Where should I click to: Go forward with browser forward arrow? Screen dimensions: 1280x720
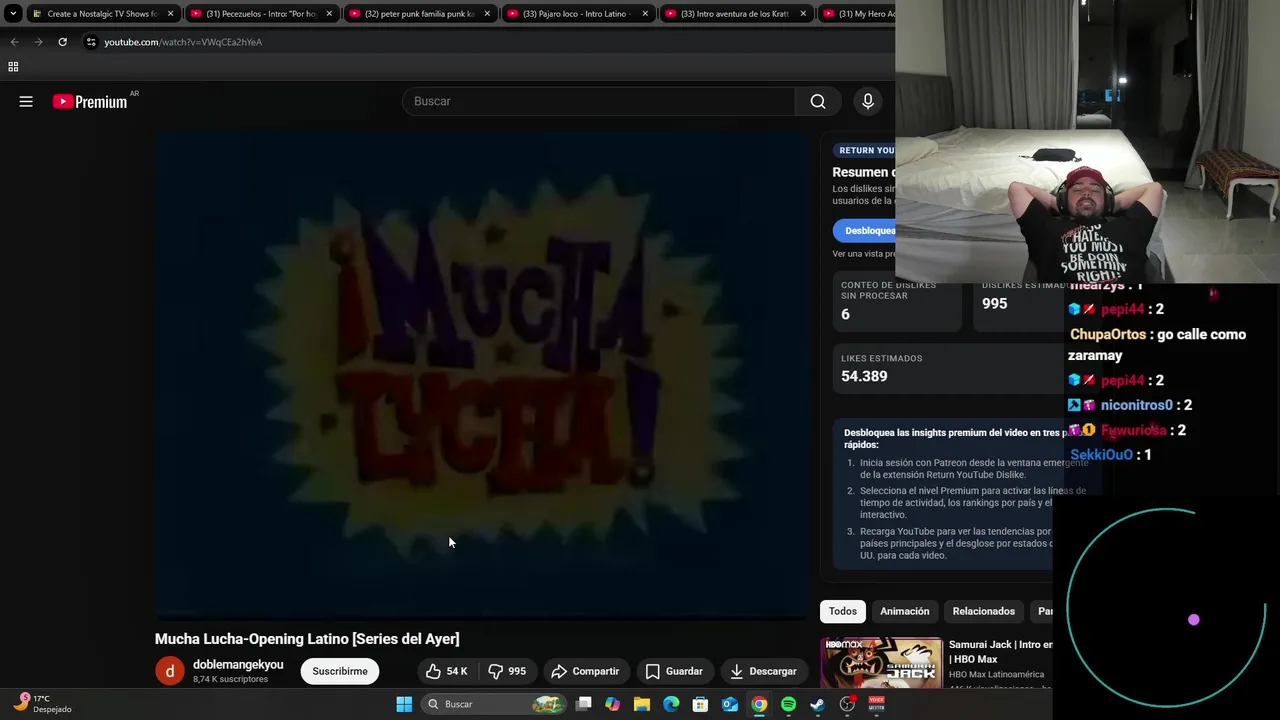[38, 42]
